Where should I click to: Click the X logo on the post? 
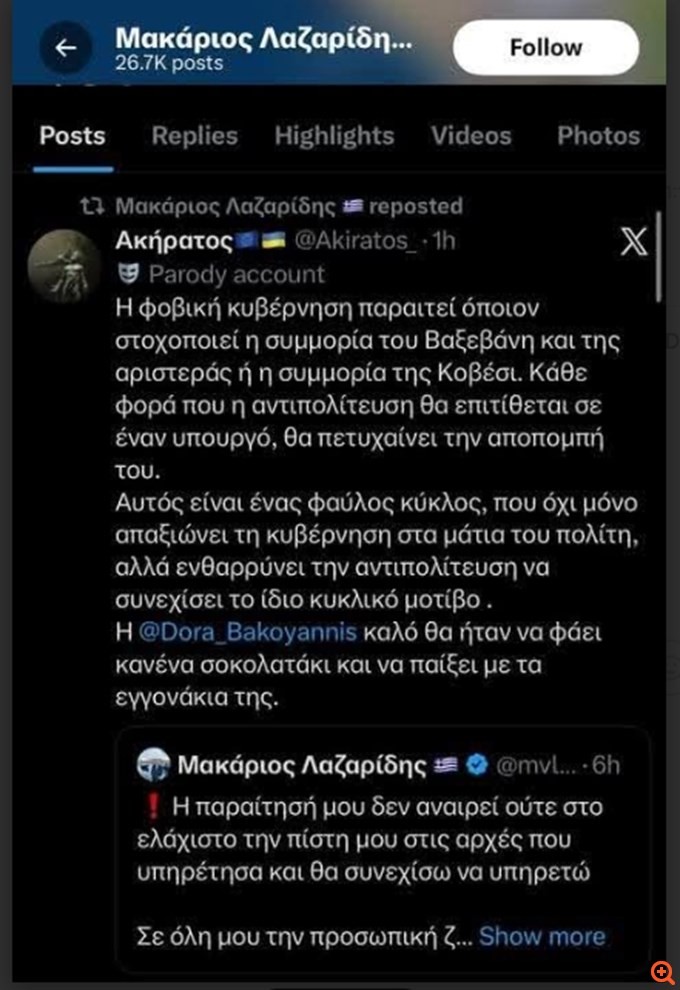634,243
